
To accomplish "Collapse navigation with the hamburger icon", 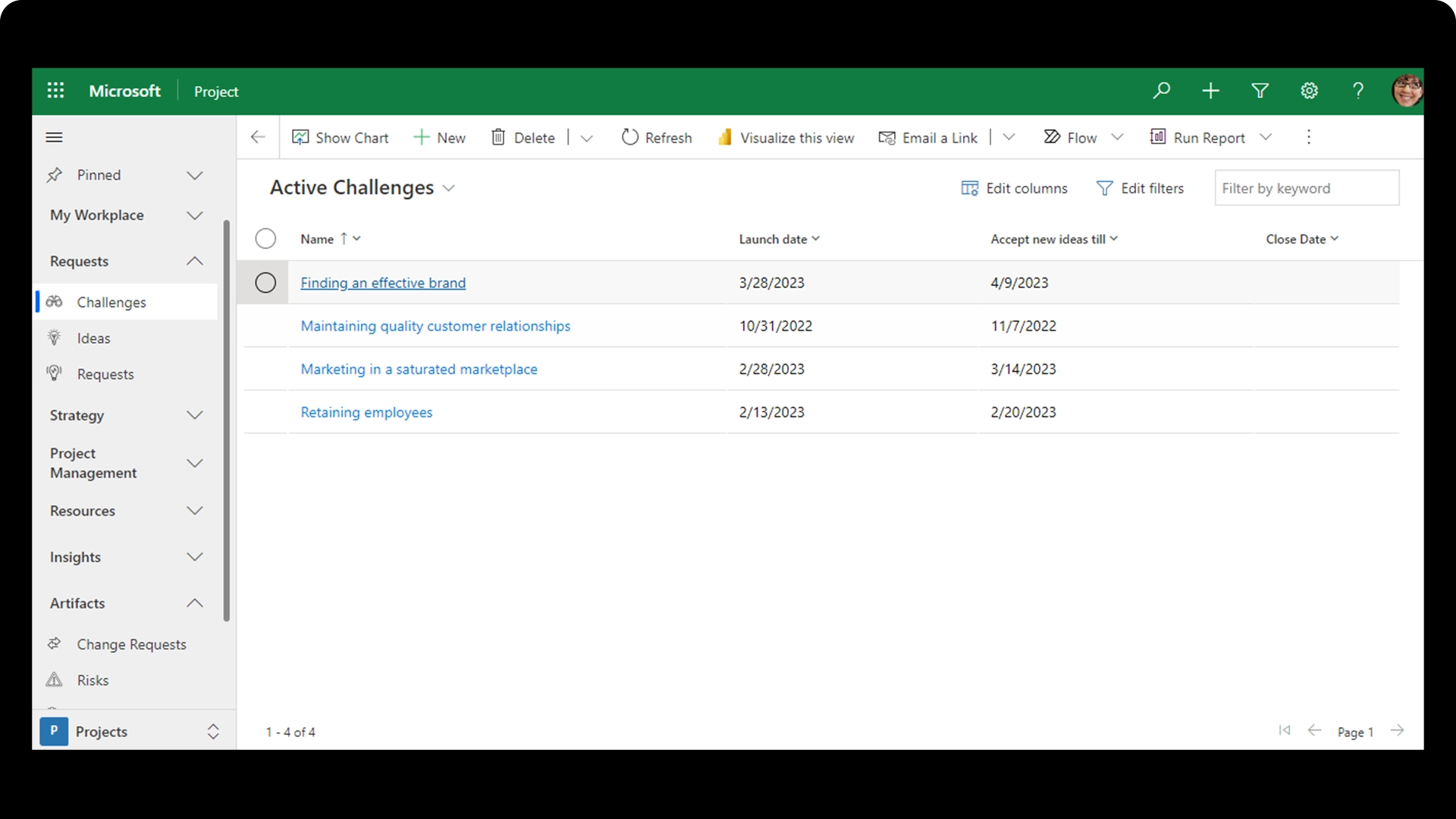I will [54, 137].
